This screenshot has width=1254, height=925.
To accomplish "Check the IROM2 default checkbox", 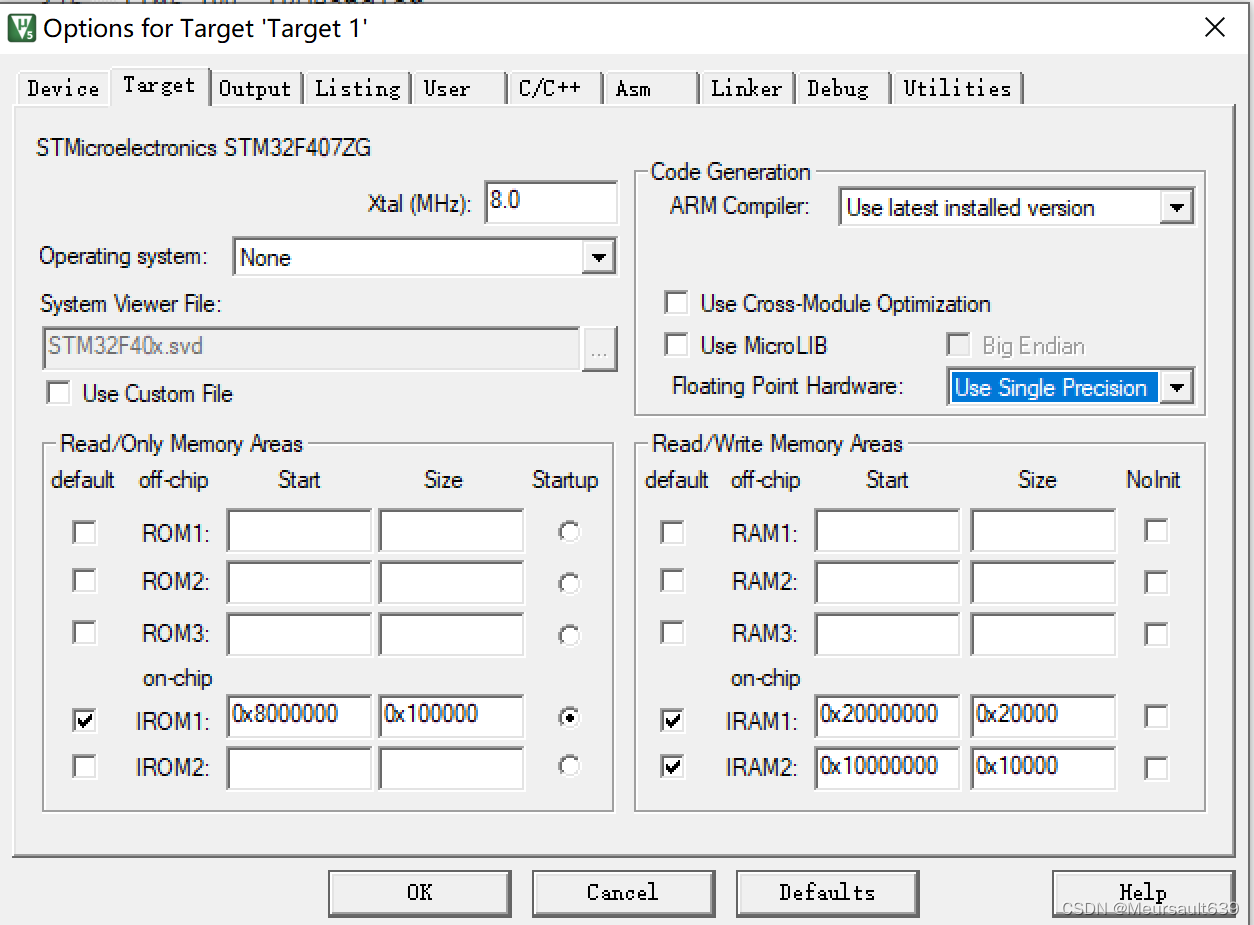I will pos(85,767).
